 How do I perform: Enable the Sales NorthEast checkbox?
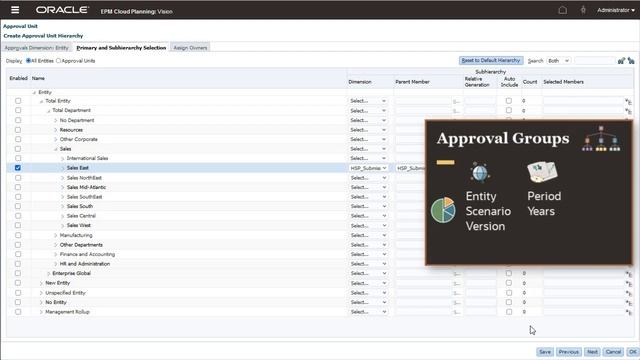[18, 178]
